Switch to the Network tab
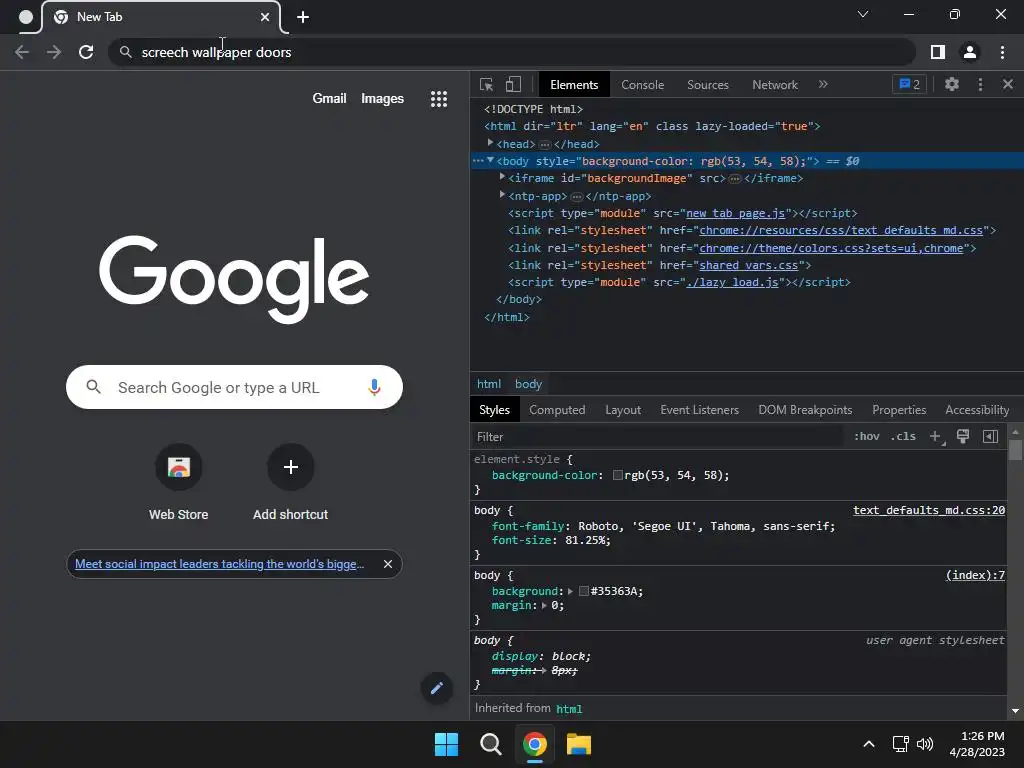Image resolution: width=1024 pixels, height=768 pixels. click(775, 85)
